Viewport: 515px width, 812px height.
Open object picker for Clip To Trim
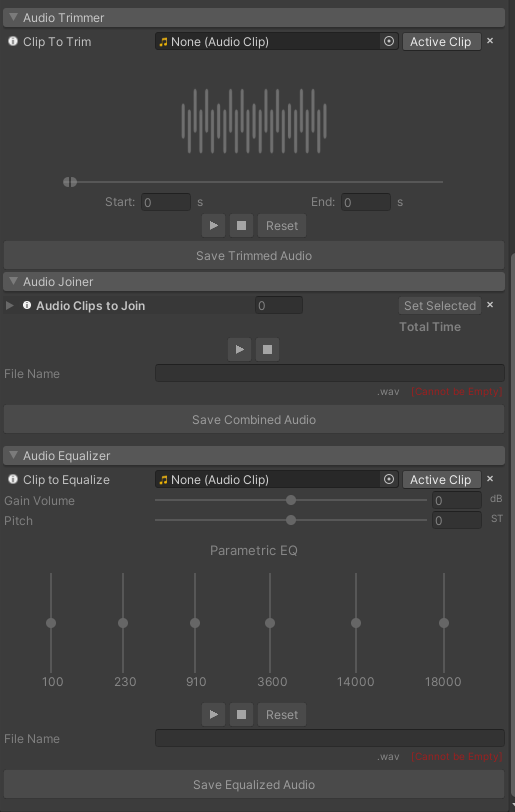click(389, 41)
